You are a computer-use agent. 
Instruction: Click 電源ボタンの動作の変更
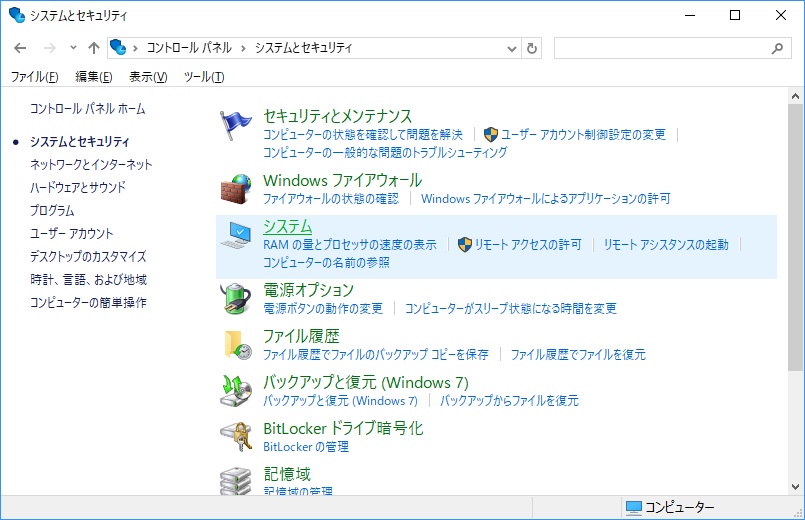tap(323, 309)
